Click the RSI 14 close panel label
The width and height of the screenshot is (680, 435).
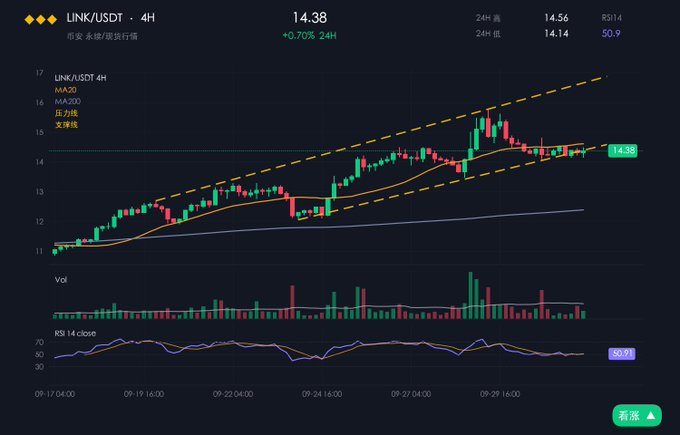75,333
